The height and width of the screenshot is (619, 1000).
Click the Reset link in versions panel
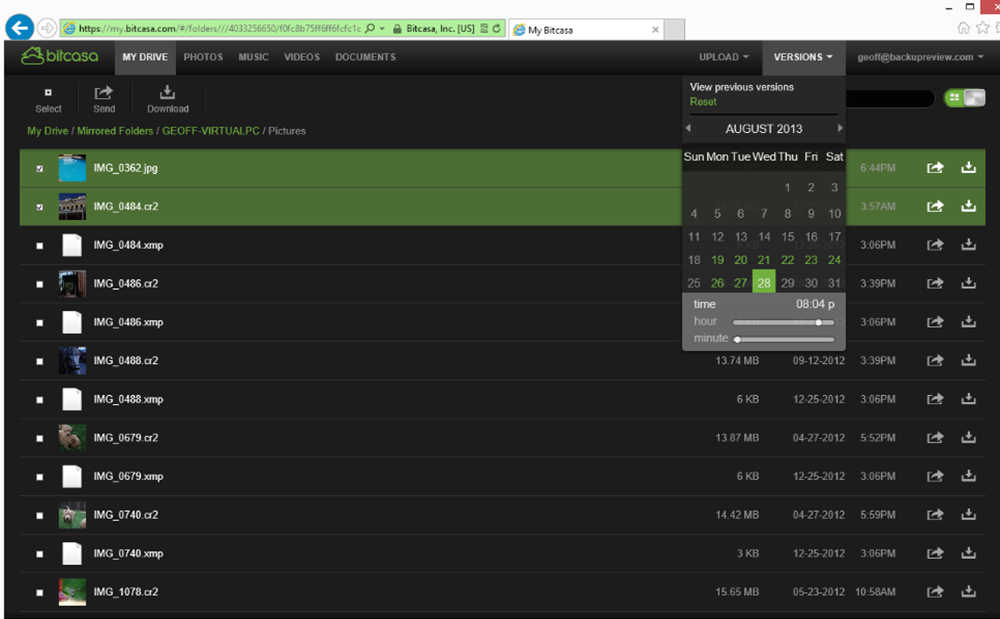pos(703,102)
